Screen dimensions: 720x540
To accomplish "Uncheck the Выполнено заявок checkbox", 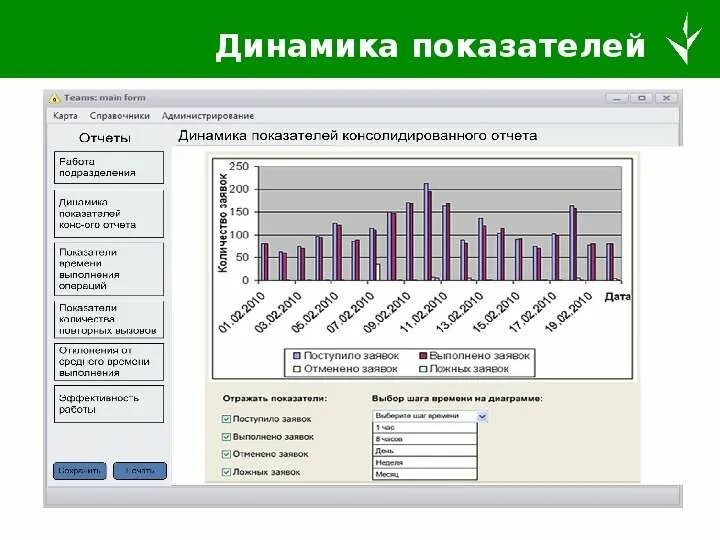I will click(x=226, y=437).
